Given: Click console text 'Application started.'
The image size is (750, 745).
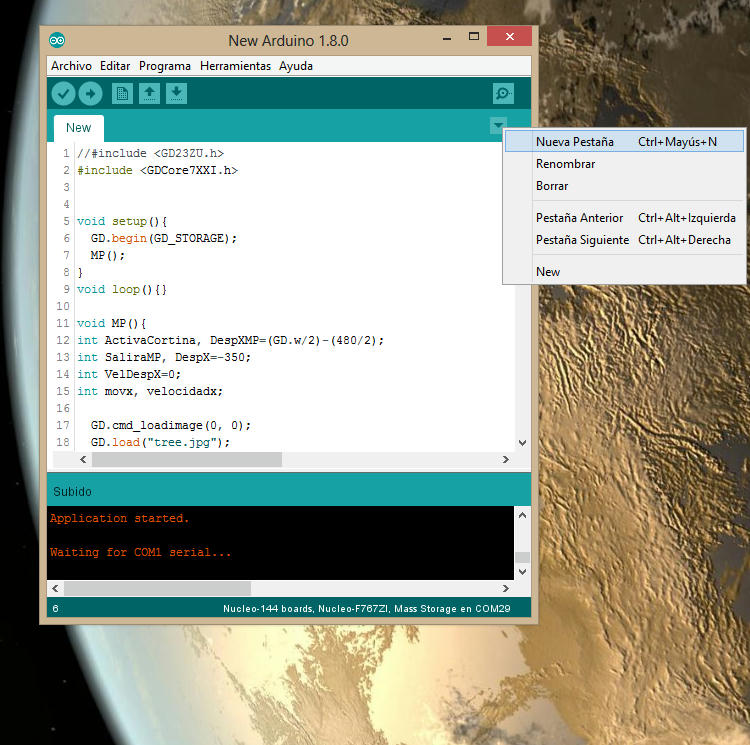Looking at the screenshot, I should pos(120,518).
